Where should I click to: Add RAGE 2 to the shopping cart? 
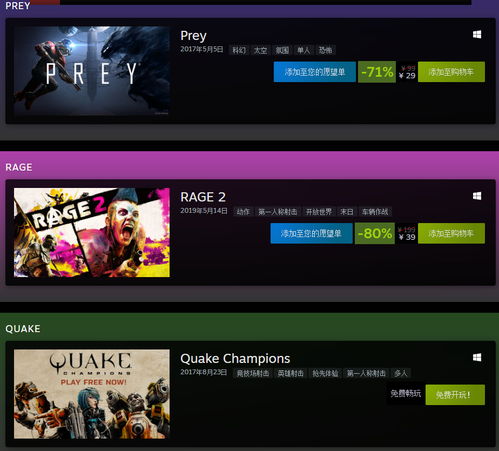pos(451,233)
